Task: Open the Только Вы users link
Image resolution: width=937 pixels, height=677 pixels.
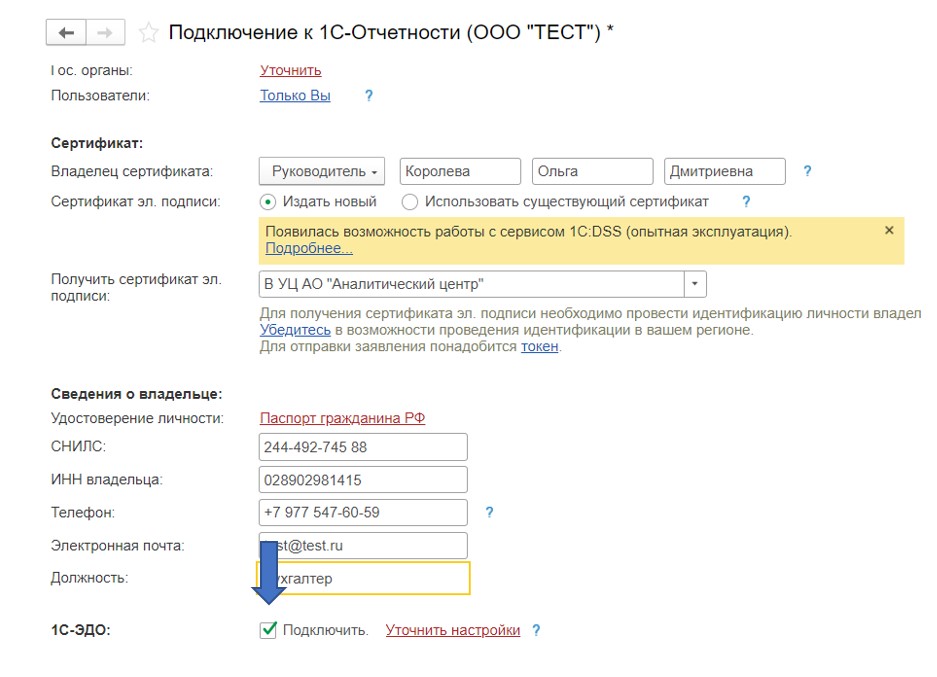Action: point(295,96)
